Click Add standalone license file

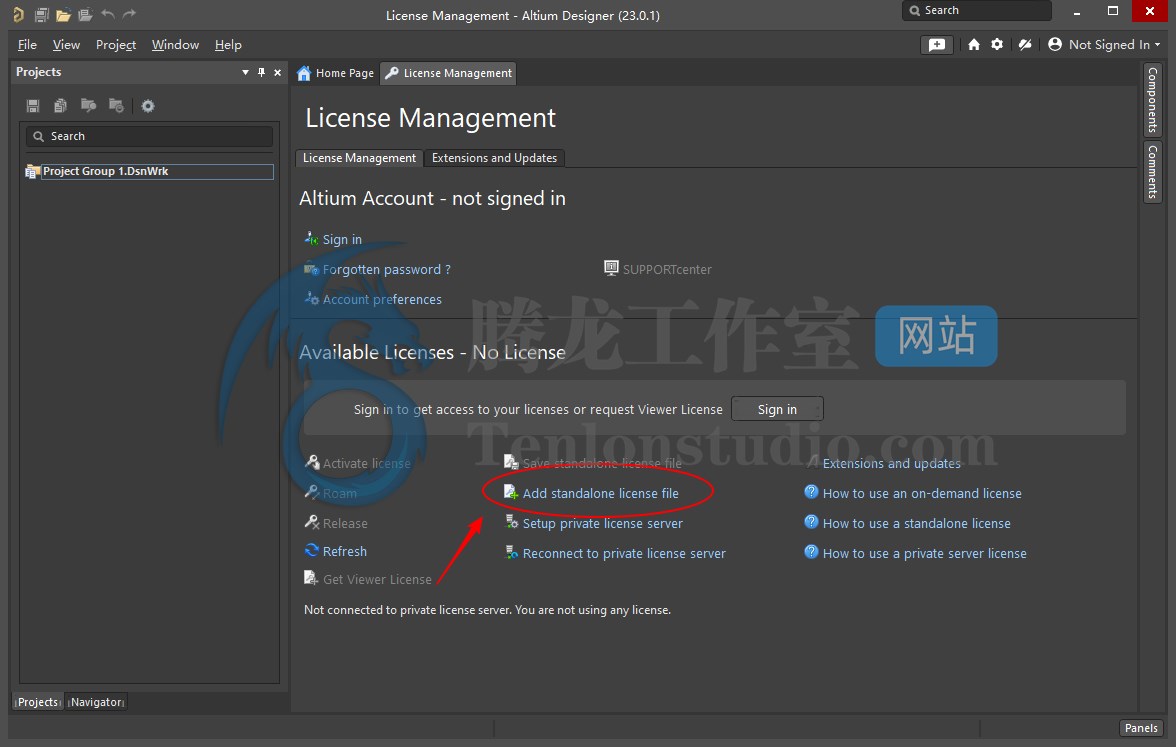click(x=600, y=494)
